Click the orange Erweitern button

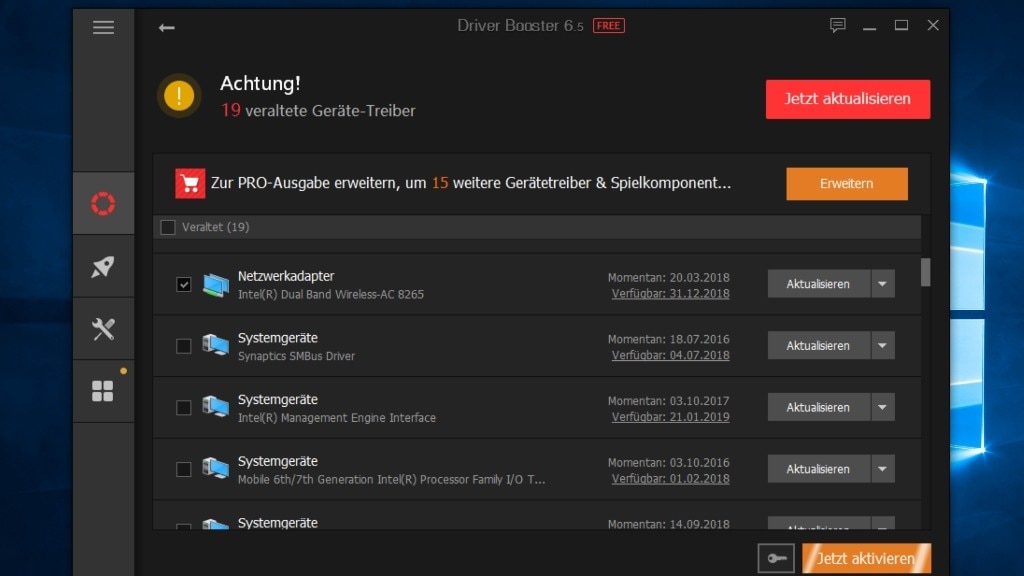(x=846, y=184)
